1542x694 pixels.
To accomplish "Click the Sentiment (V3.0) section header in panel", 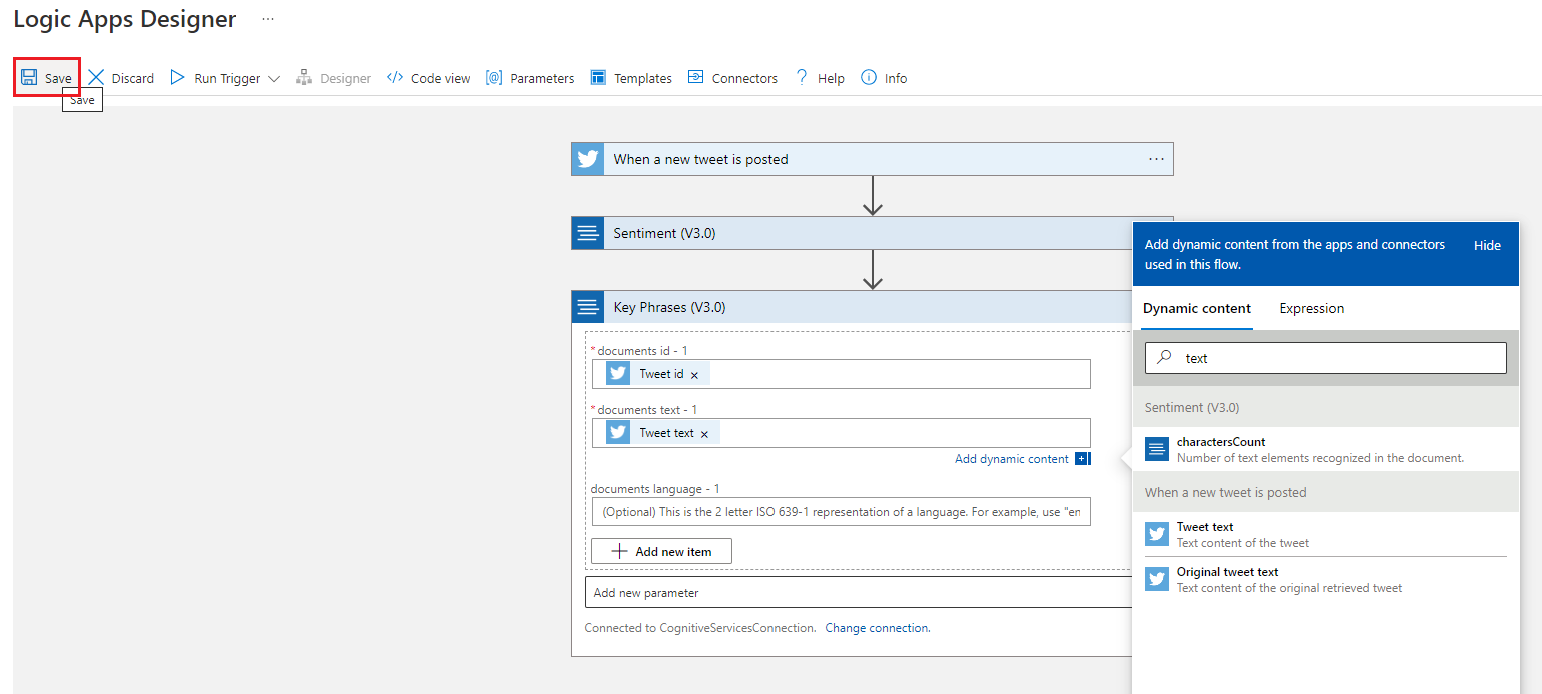I will click(x=1325, y=407).
